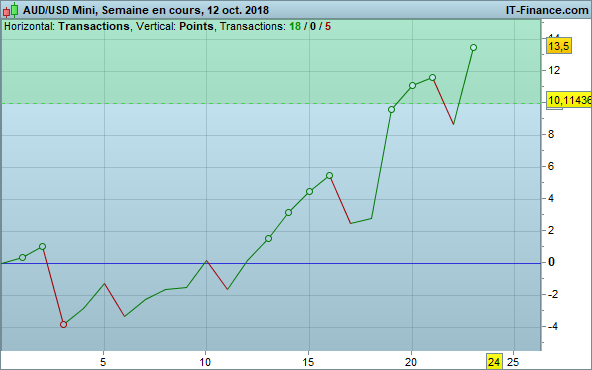Image resolution: width=592 pixels, height=370 pixels.
Task: Click the orange '13,5' value label
Action: point(559,46)
